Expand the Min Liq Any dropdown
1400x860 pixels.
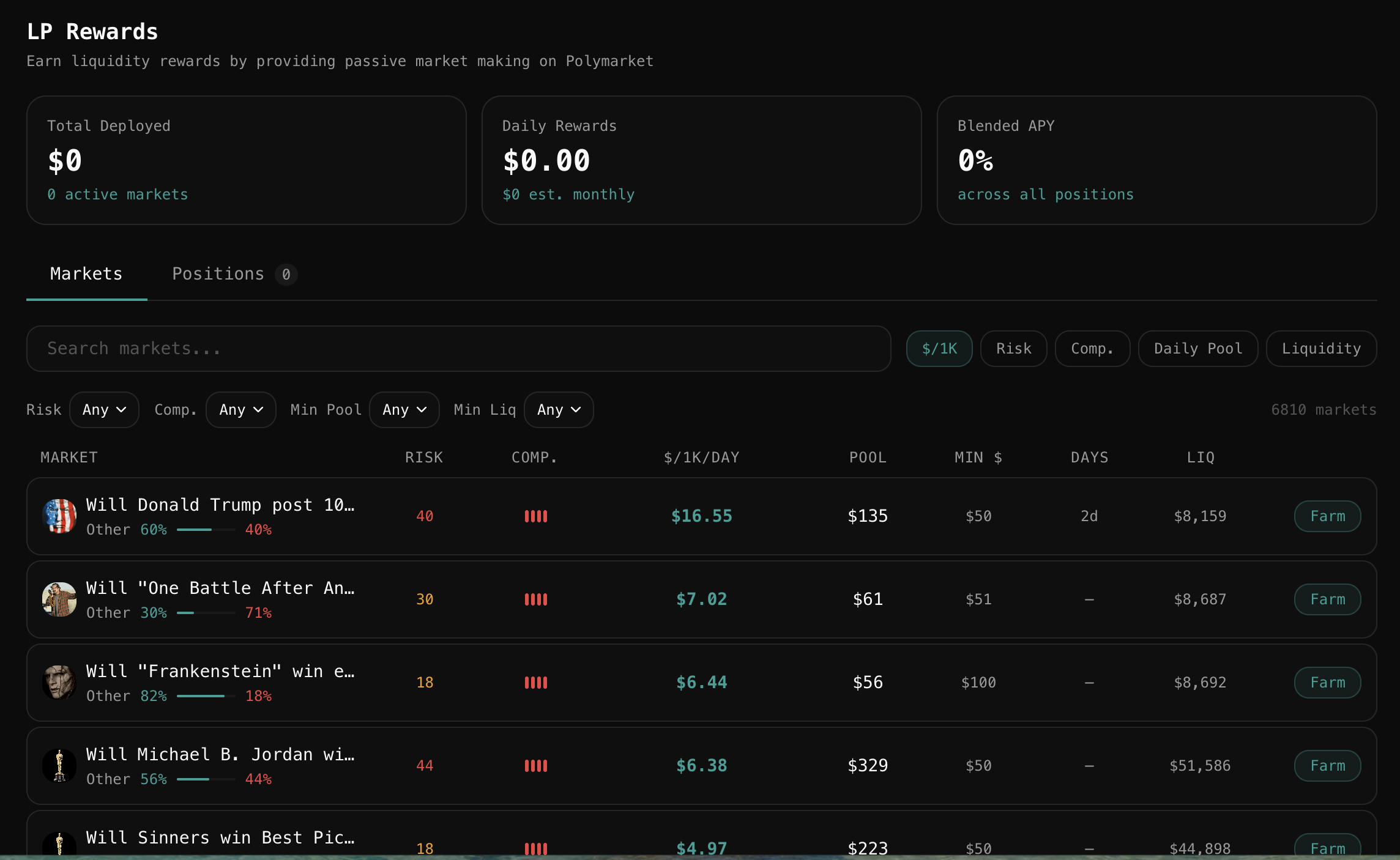(x=559, y=410)
